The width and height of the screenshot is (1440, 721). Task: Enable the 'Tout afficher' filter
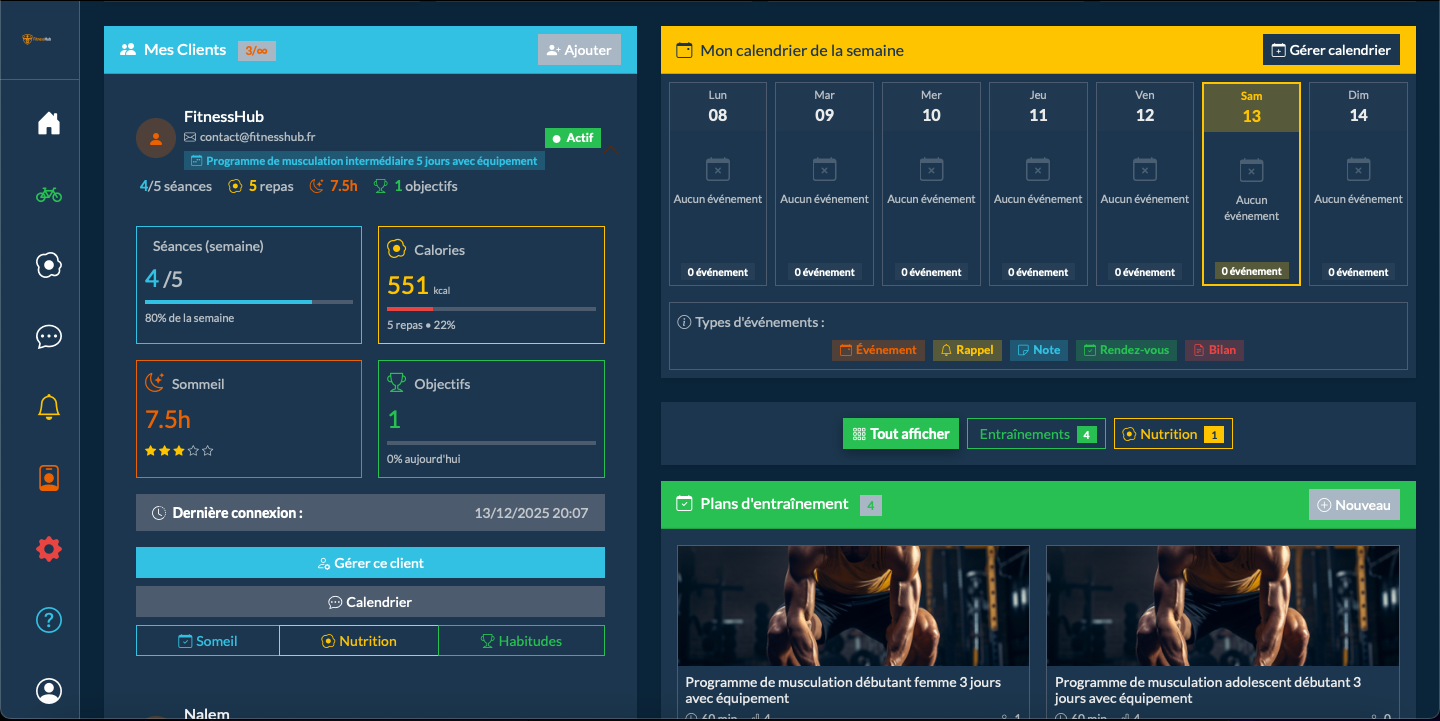[x=900, y=433]
